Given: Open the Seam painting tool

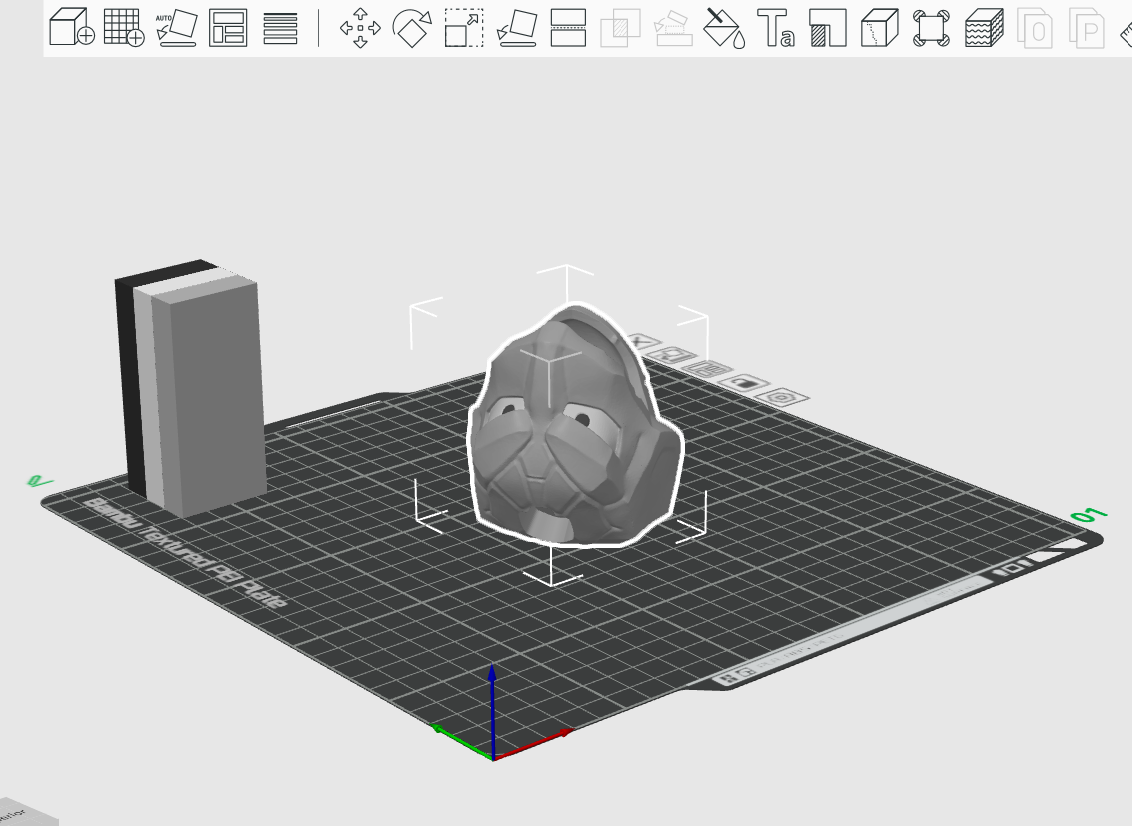Looking at the screenshot, I should pyautogui.click(x=880, y=27).
